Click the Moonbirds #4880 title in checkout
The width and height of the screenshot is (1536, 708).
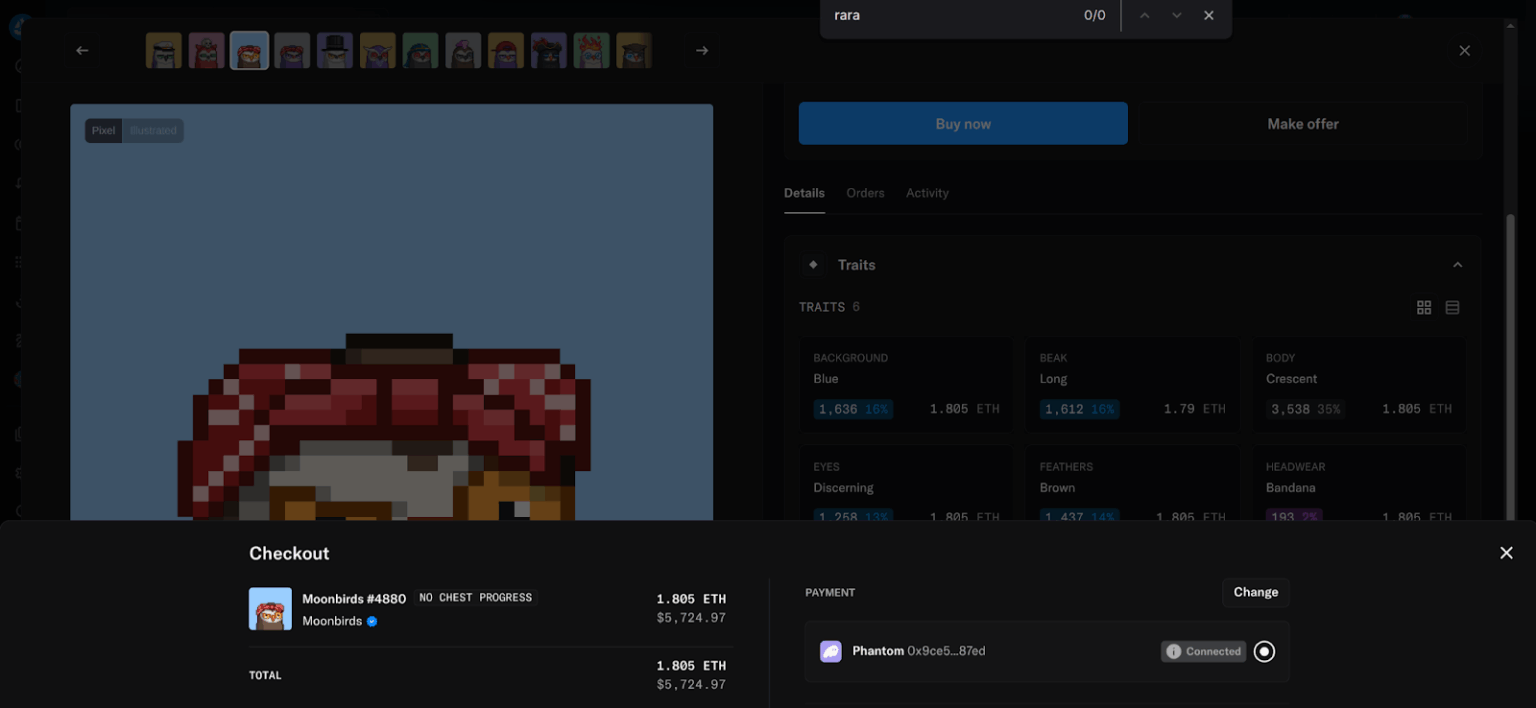pos(354,599)
